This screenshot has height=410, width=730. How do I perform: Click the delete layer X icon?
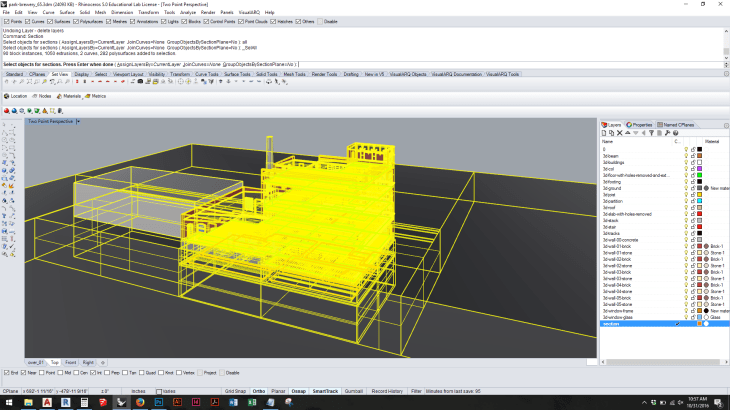618,133
